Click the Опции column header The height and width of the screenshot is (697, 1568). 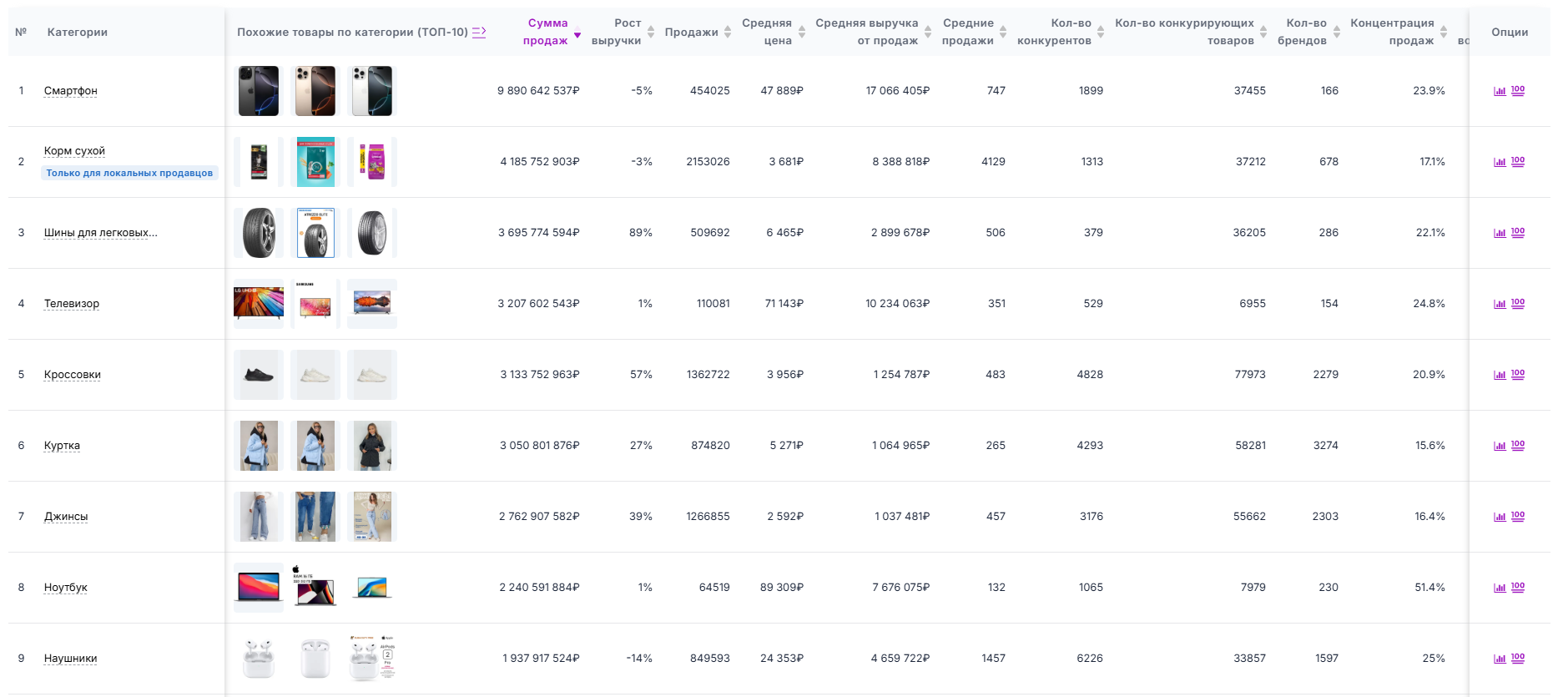point(1510,33)
